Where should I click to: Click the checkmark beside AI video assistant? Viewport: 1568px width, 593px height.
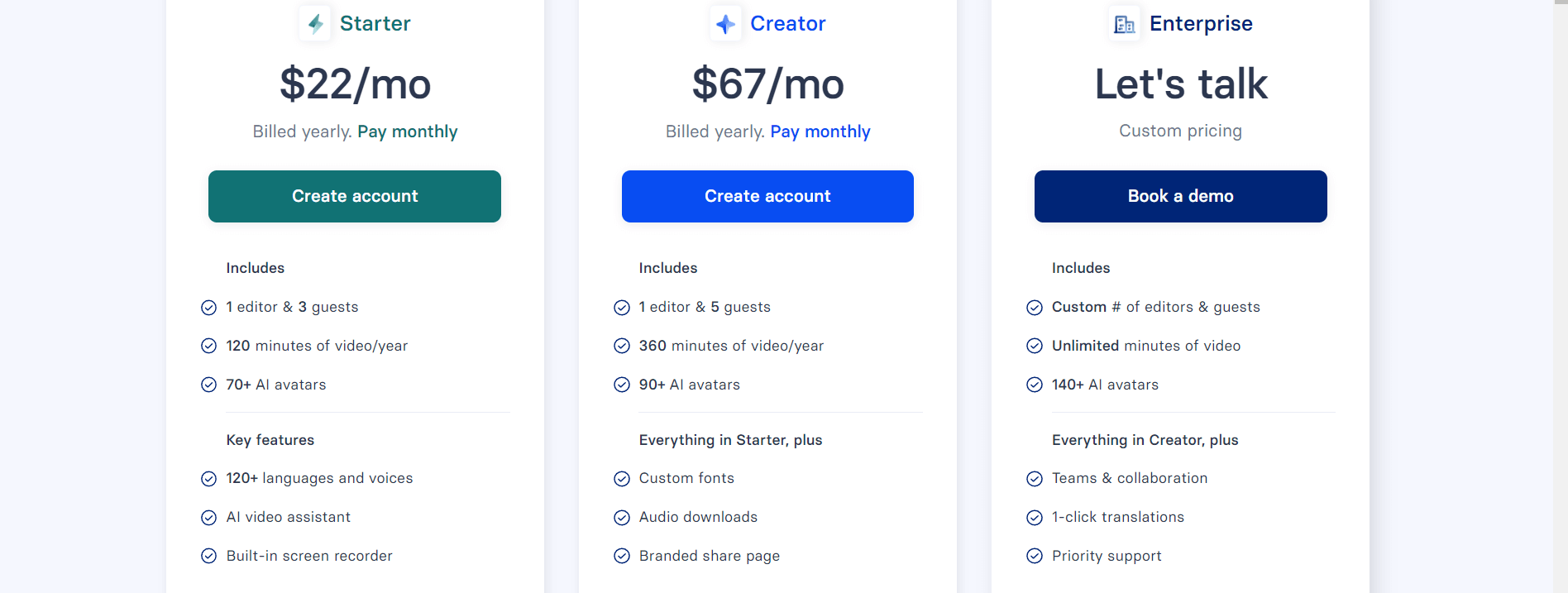point(208,517)
